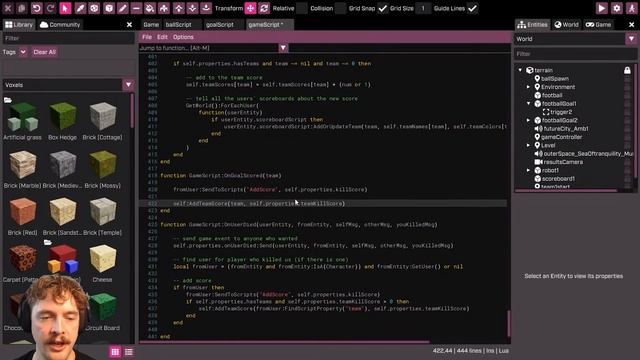Select the cube voxel shape tool
This screenshot has height=360, width=640.
point(109,8)
